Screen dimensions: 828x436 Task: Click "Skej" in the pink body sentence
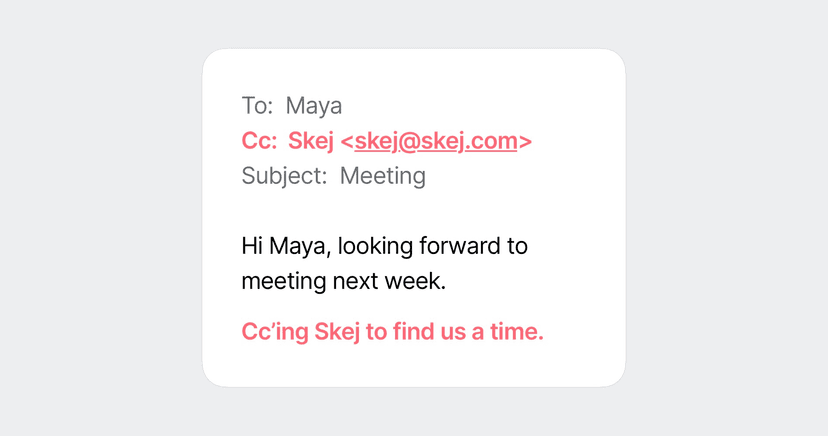(337, 332)
